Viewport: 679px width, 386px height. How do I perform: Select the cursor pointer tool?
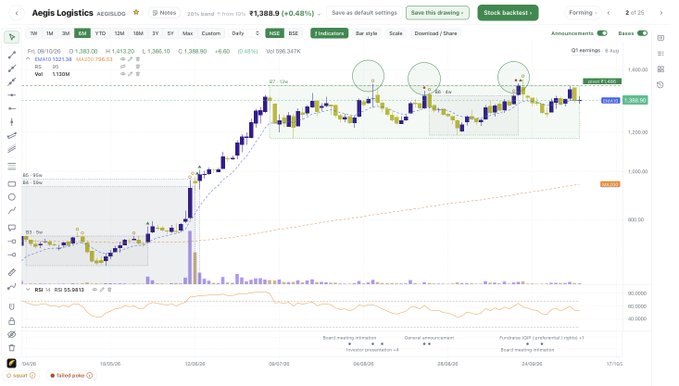tap(12, 37)
